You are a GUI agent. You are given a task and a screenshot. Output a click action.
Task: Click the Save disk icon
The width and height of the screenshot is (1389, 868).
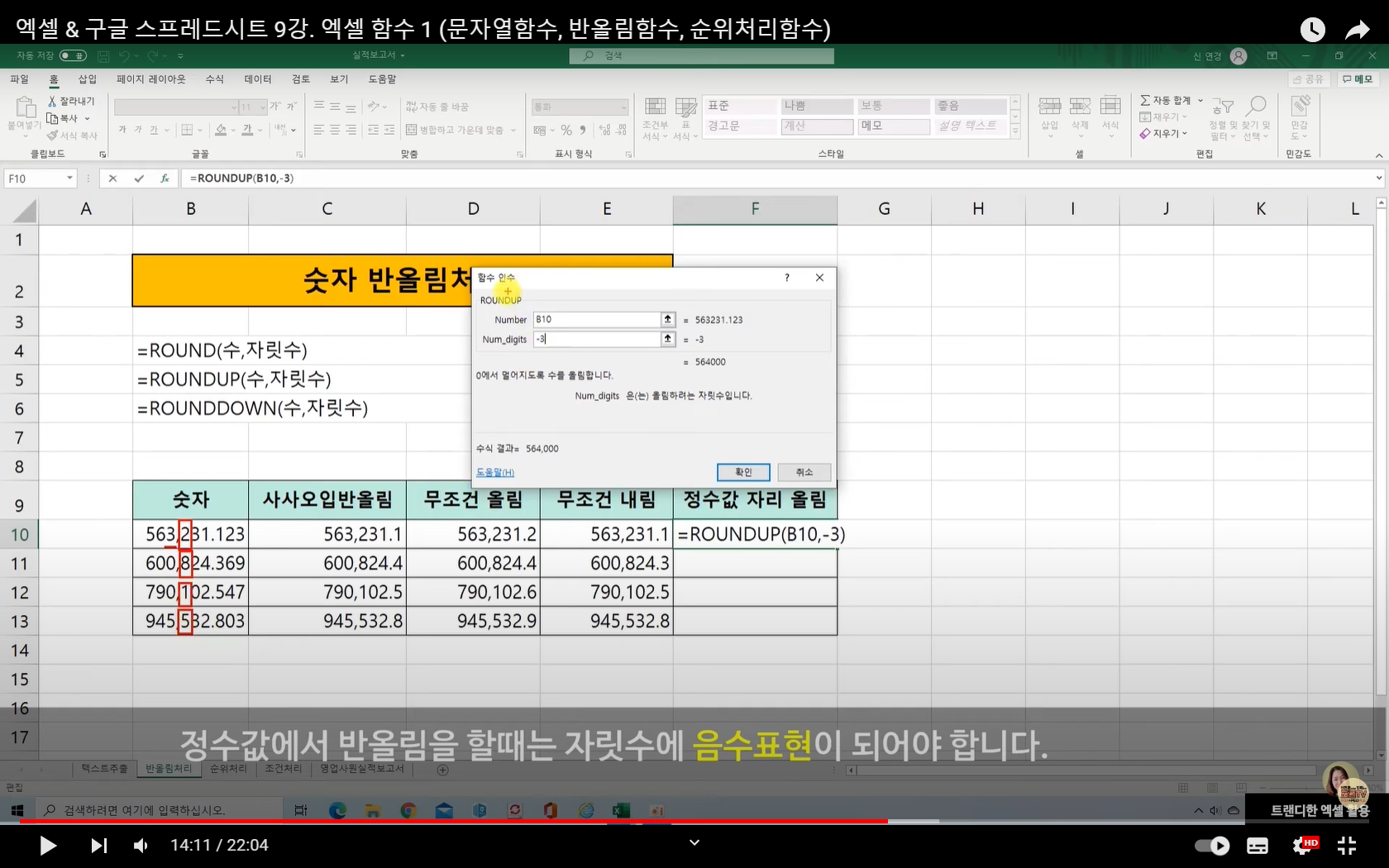[x=103, y=56]
